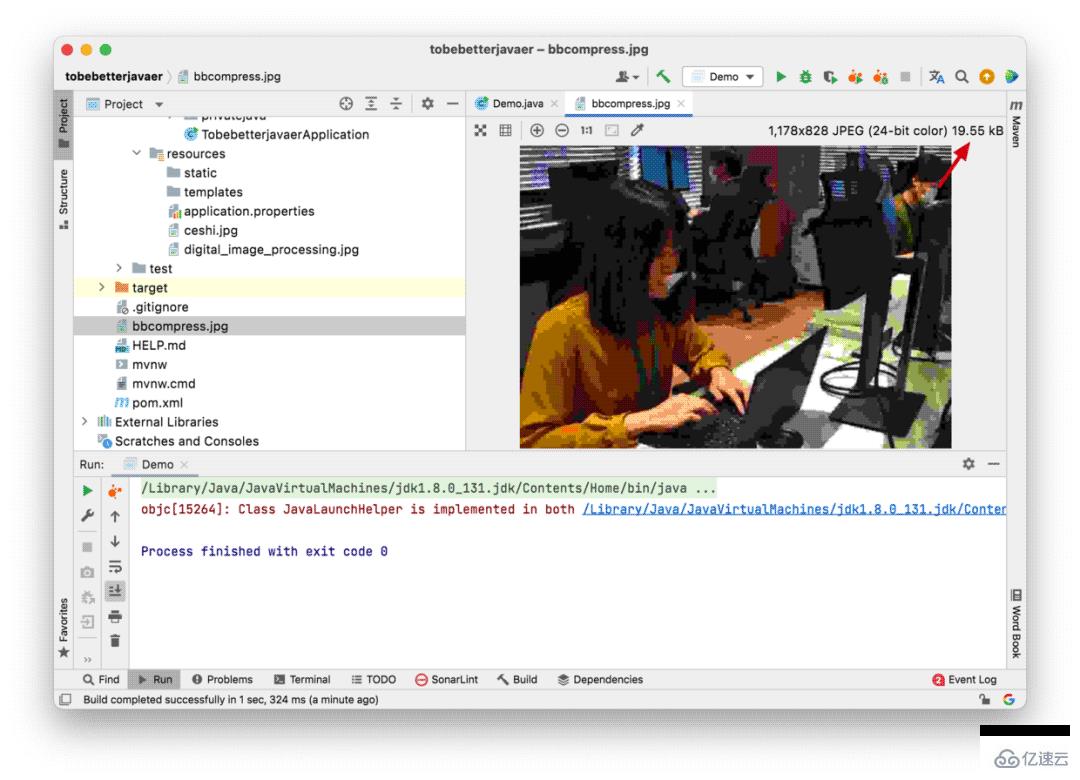Click the JDK path link in console
Viewport: 1080px width, 780px height.
point(794,509)
